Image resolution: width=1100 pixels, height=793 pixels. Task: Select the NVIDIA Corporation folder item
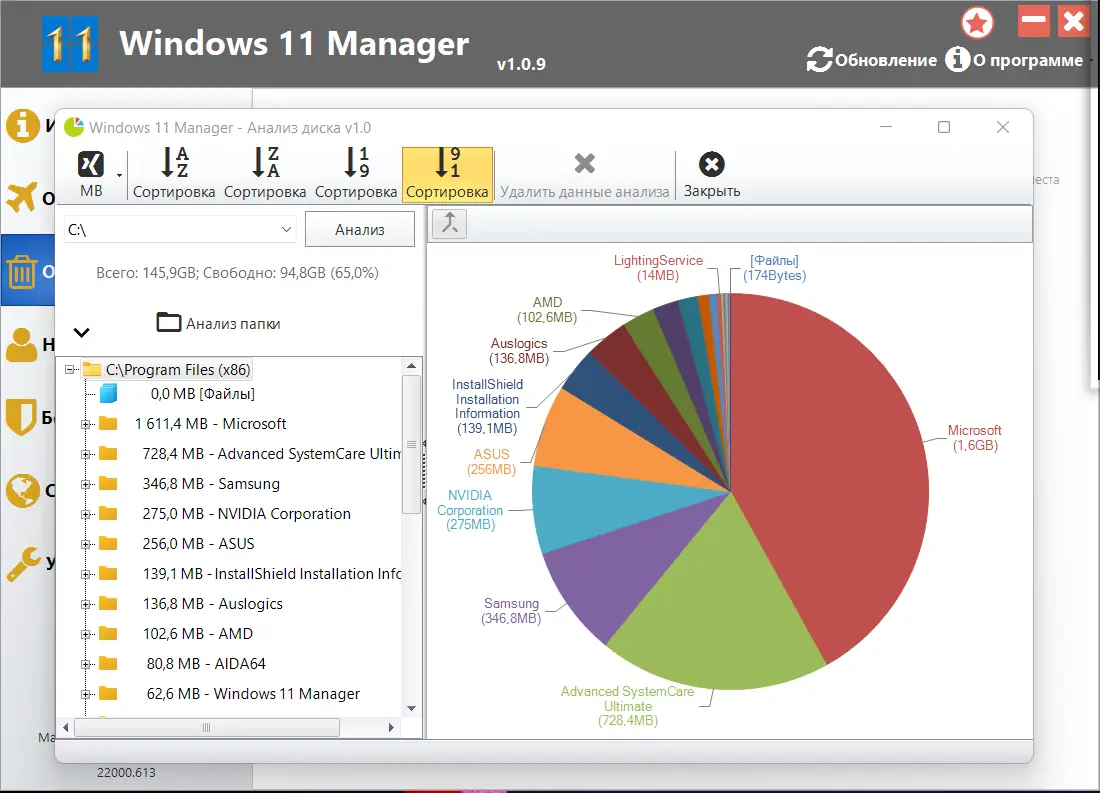[x=246, y=514]
